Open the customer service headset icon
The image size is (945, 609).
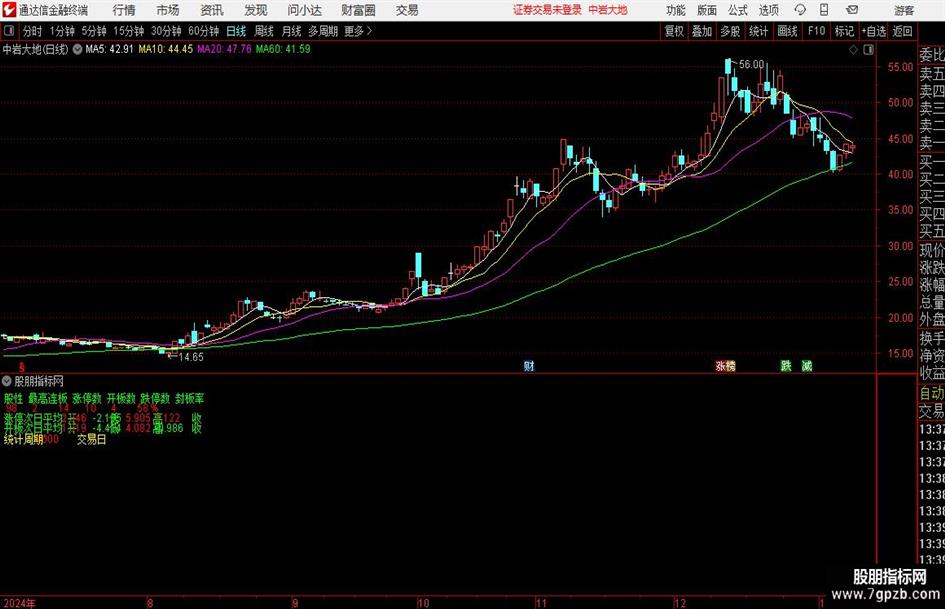800,10
